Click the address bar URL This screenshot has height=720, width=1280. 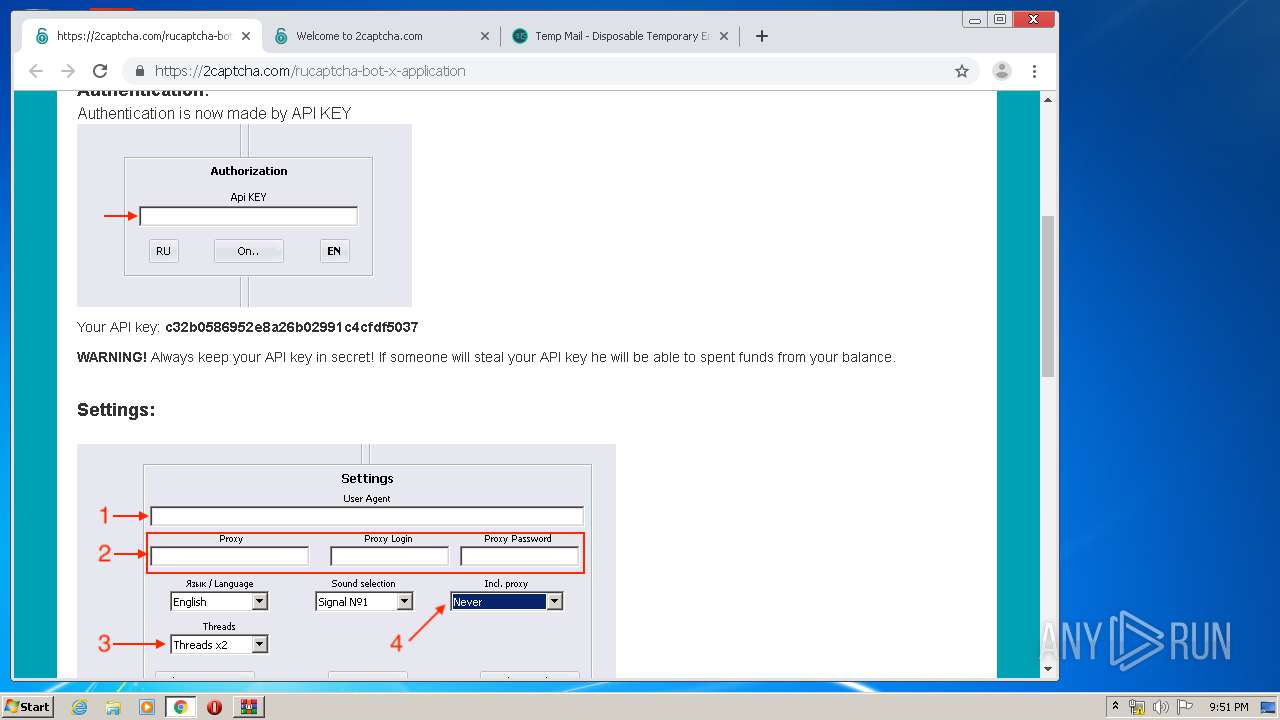[x=310, y=71]
